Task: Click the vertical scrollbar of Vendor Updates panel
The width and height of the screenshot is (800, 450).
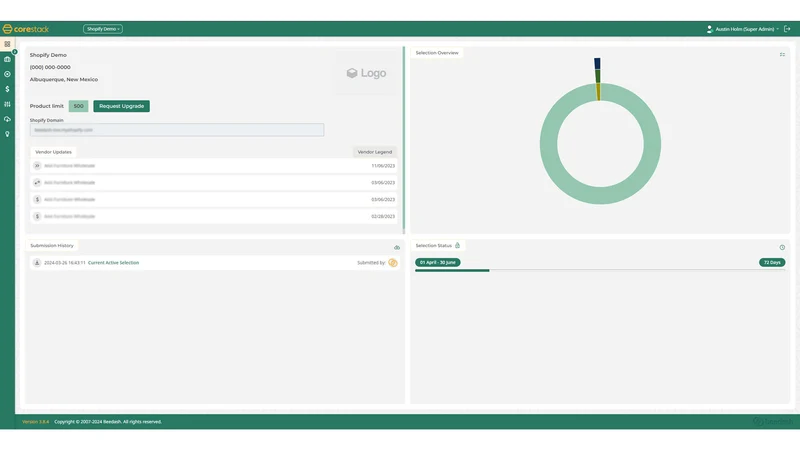Action: [x=404, y=139]
